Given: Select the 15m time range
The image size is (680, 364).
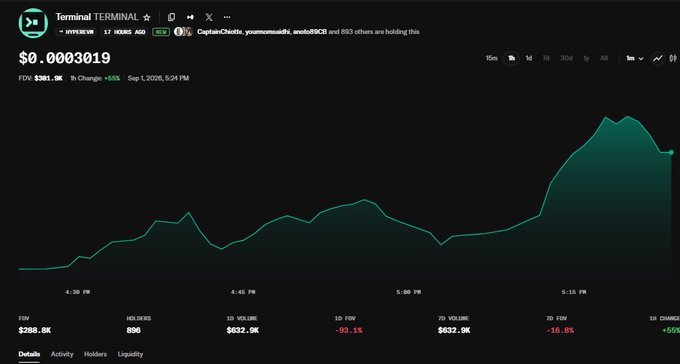Looking at the screenshot, I should tap(491, 58).
